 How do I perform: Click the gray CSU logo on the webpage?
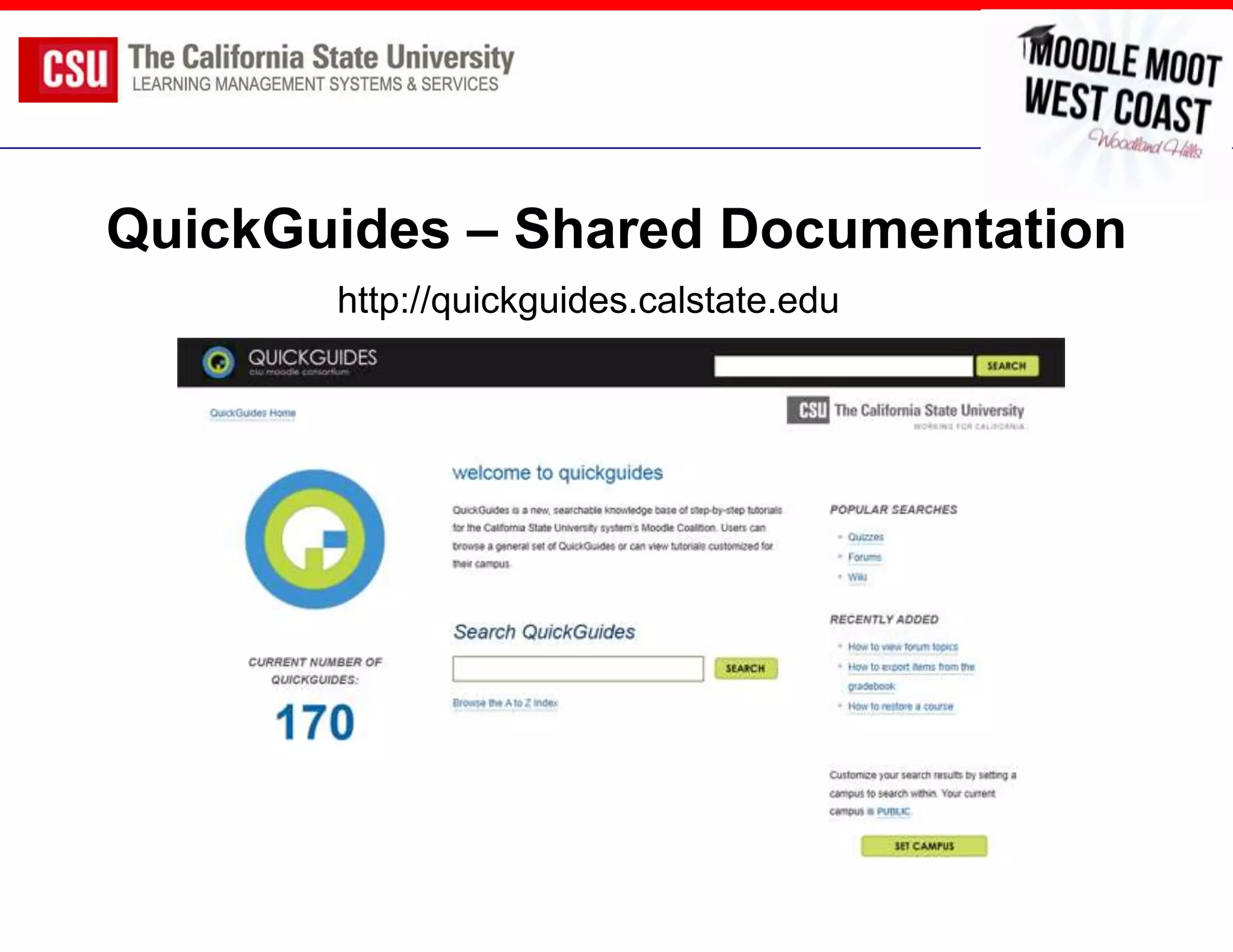tap(807, 410)
